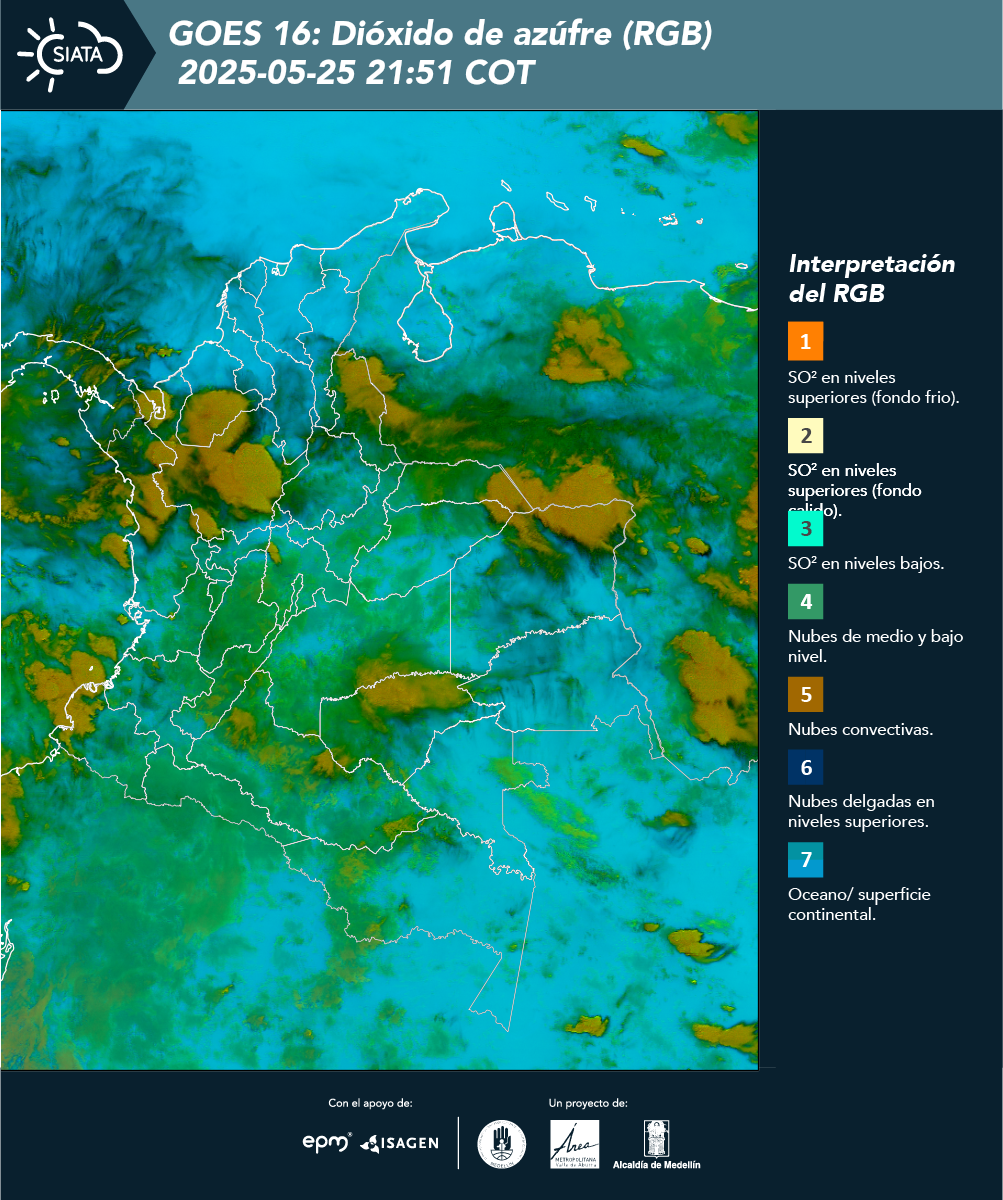Click the Alcaldía de Medellín logo
Image resolution: width=1003 pixels, height=1200 pixels.
click(x=657, y=1145)
